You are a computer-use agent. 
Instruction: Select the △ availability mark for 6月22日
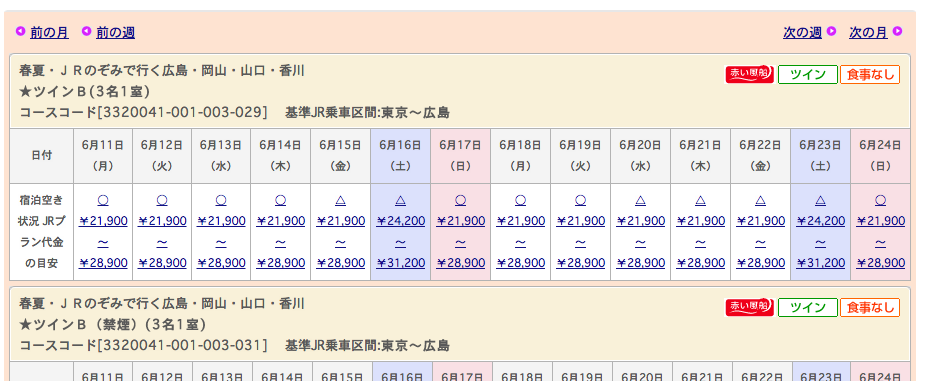(x=761, y=201)
